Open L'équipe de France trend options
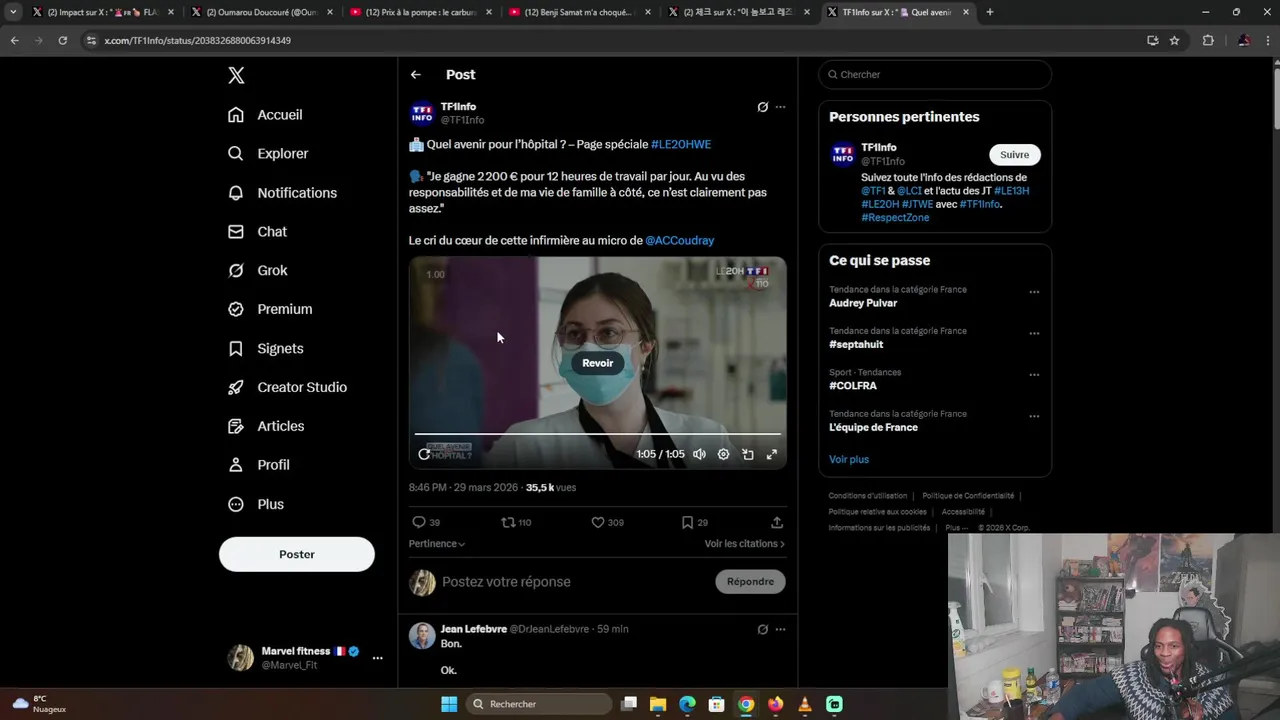 click(x=1034, y=417)
